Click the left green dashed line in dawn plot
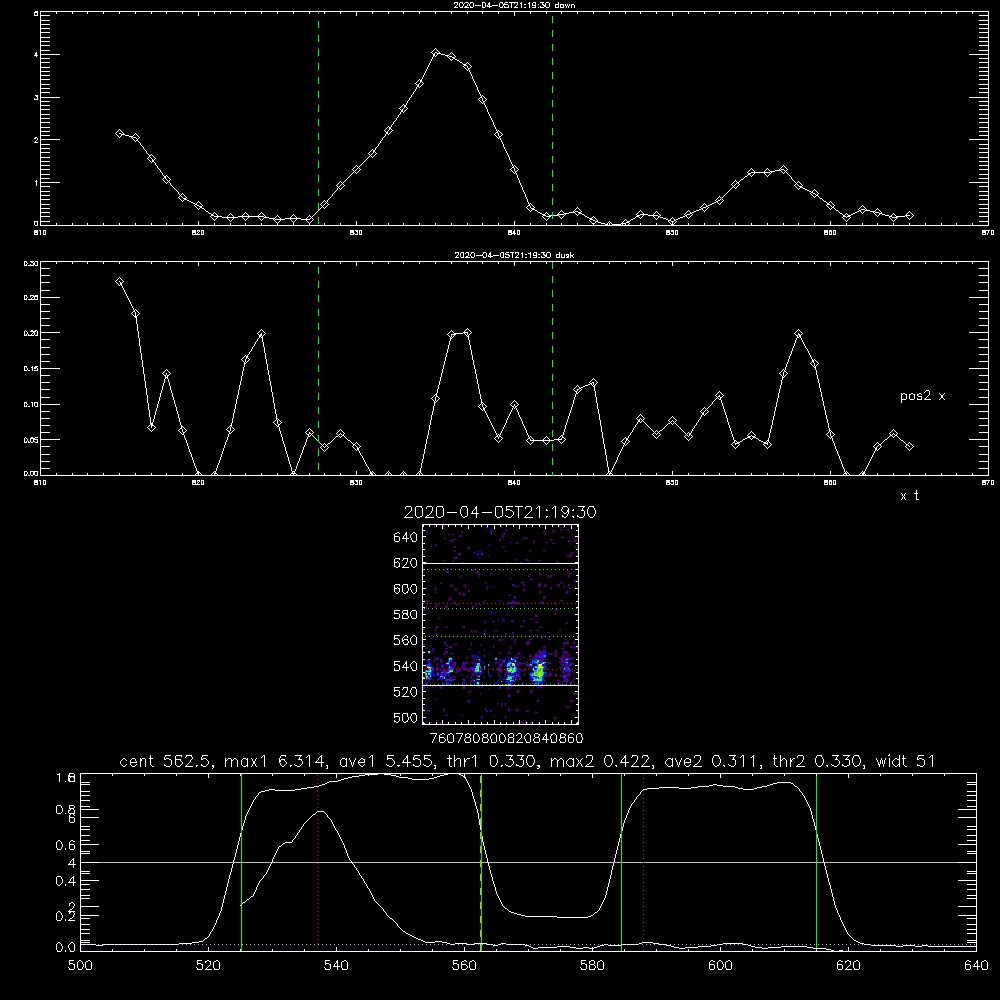The image size is (1000, 1000). 318,119
